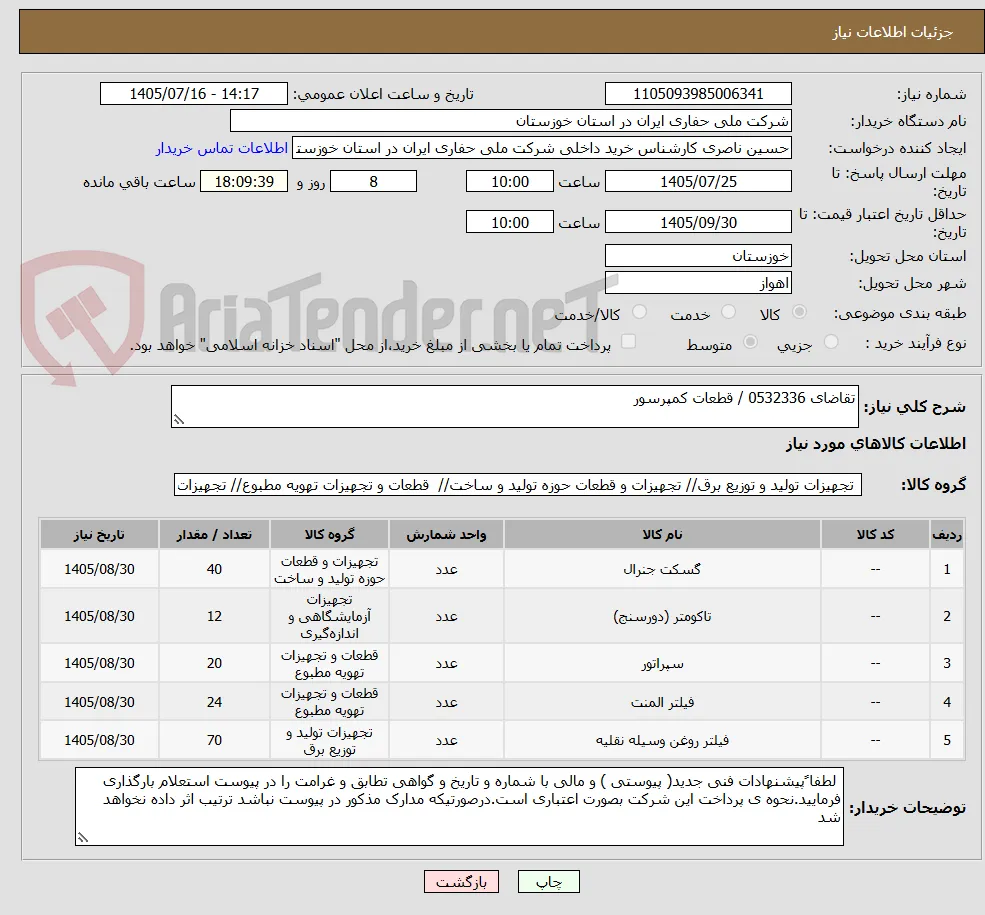Click the request creator field حسین ناصری

[x=541, y=148]
